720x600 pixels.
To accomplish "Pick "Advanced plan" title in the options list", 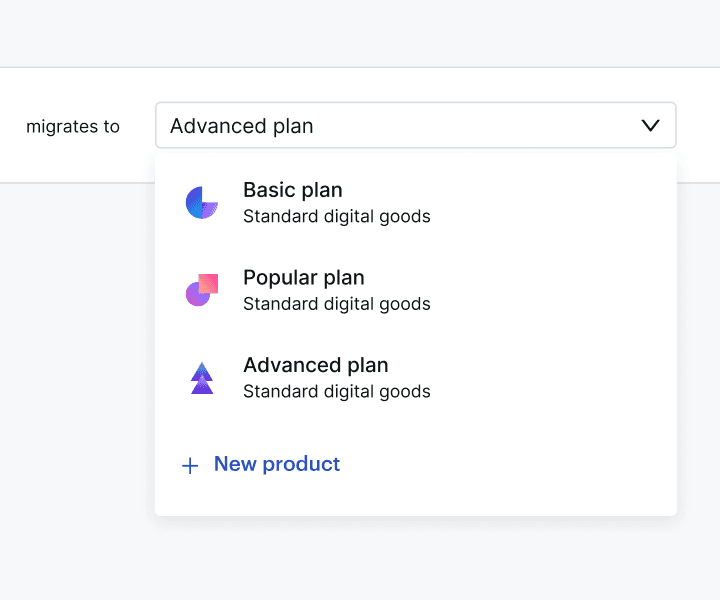I will pyautogui.click(x=316, y=365).
